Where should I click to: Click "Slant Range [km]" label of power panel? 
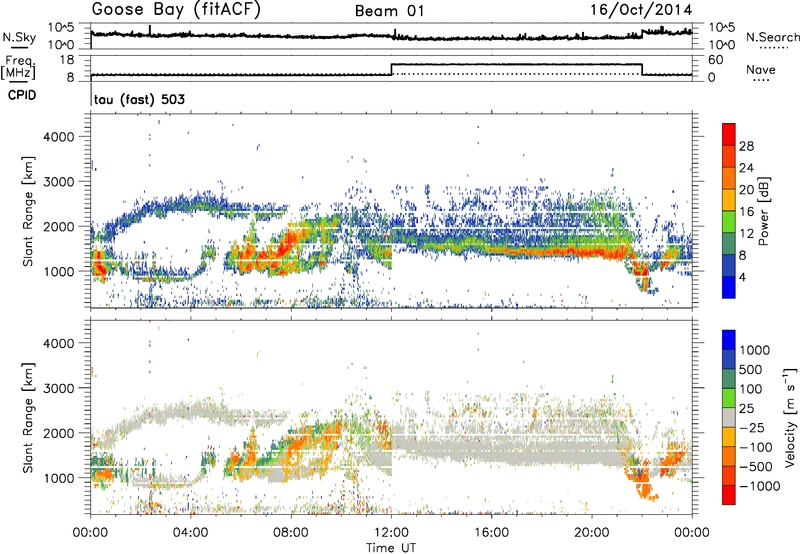point(29,211)
